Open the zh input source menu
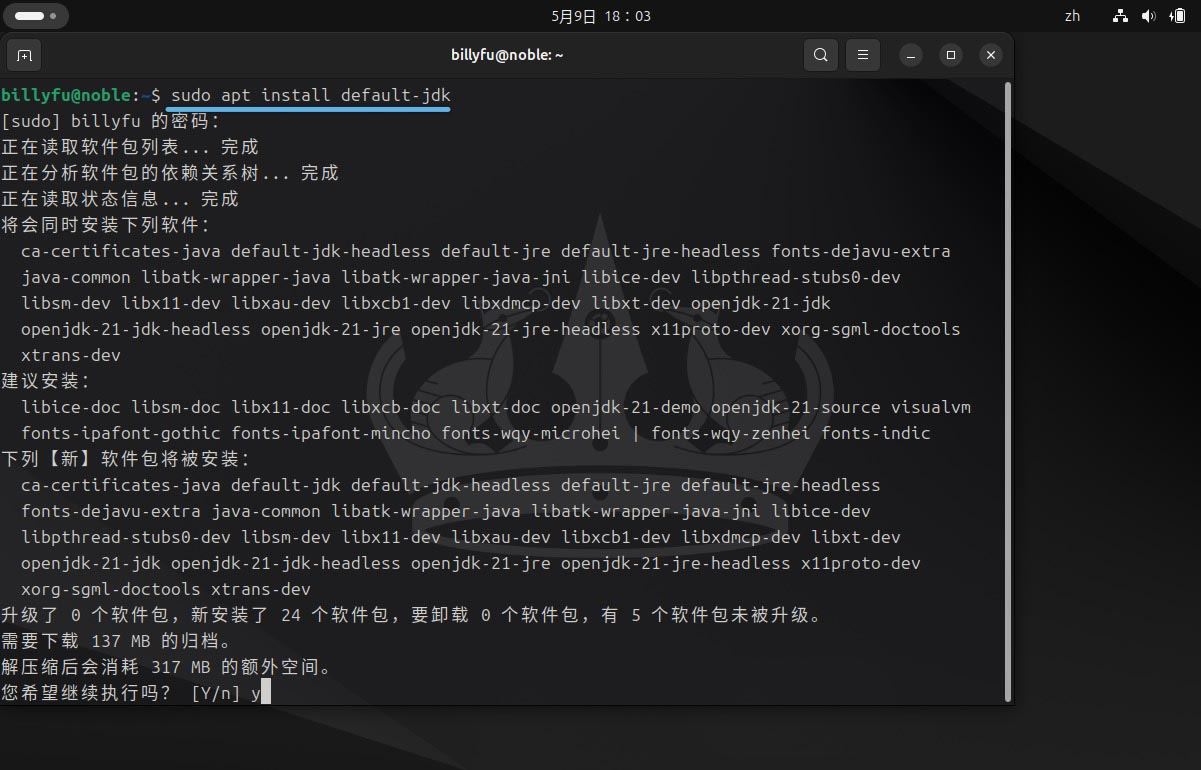 coord(1072,16)
